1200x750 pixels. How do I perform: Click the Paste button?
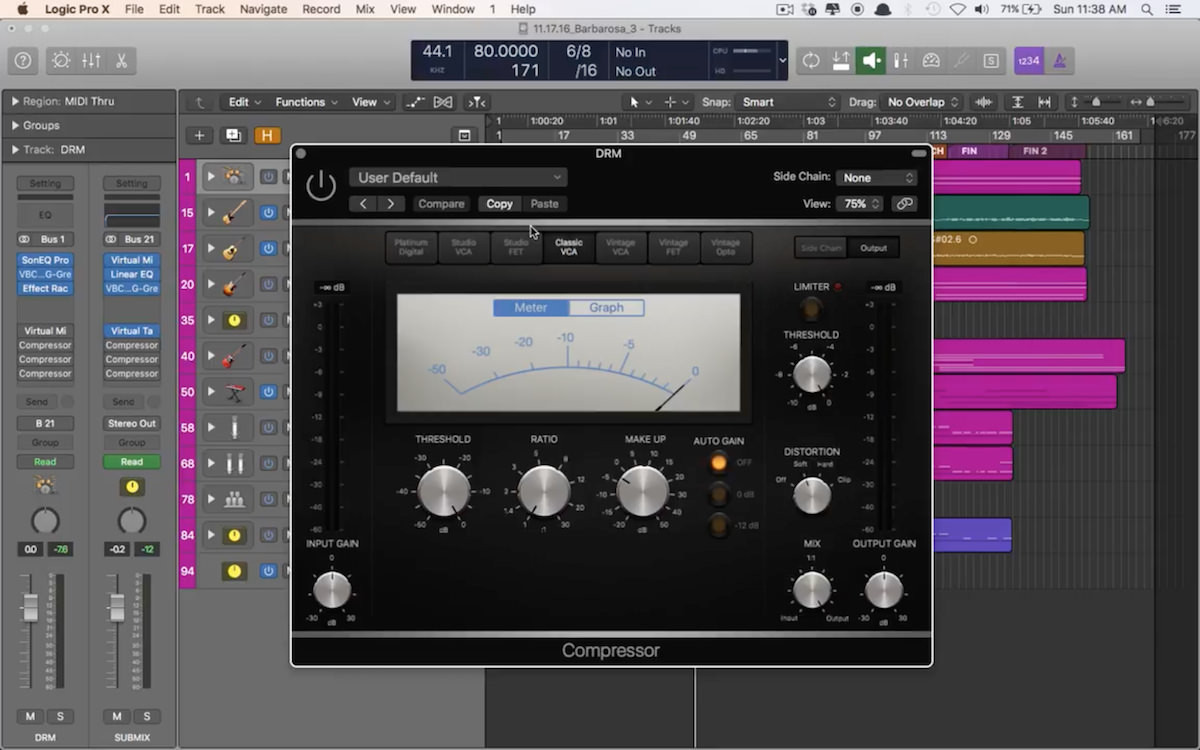click(x=545, y=204)
